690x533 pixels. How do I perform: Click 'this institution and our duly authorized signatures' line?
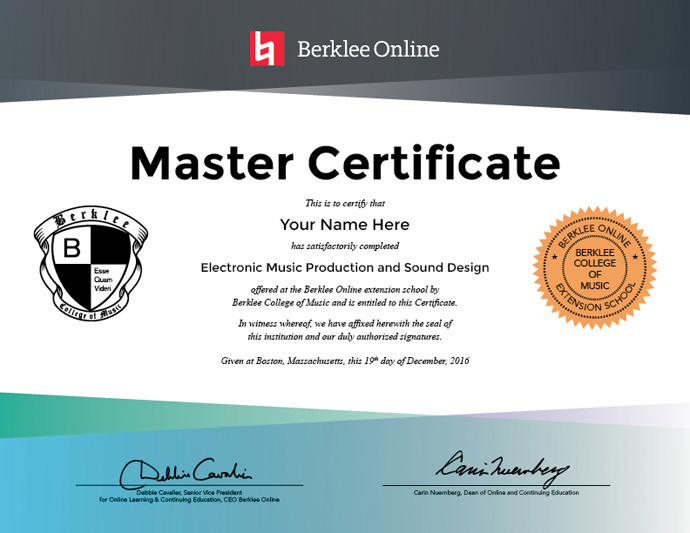[x=345, y=337]
